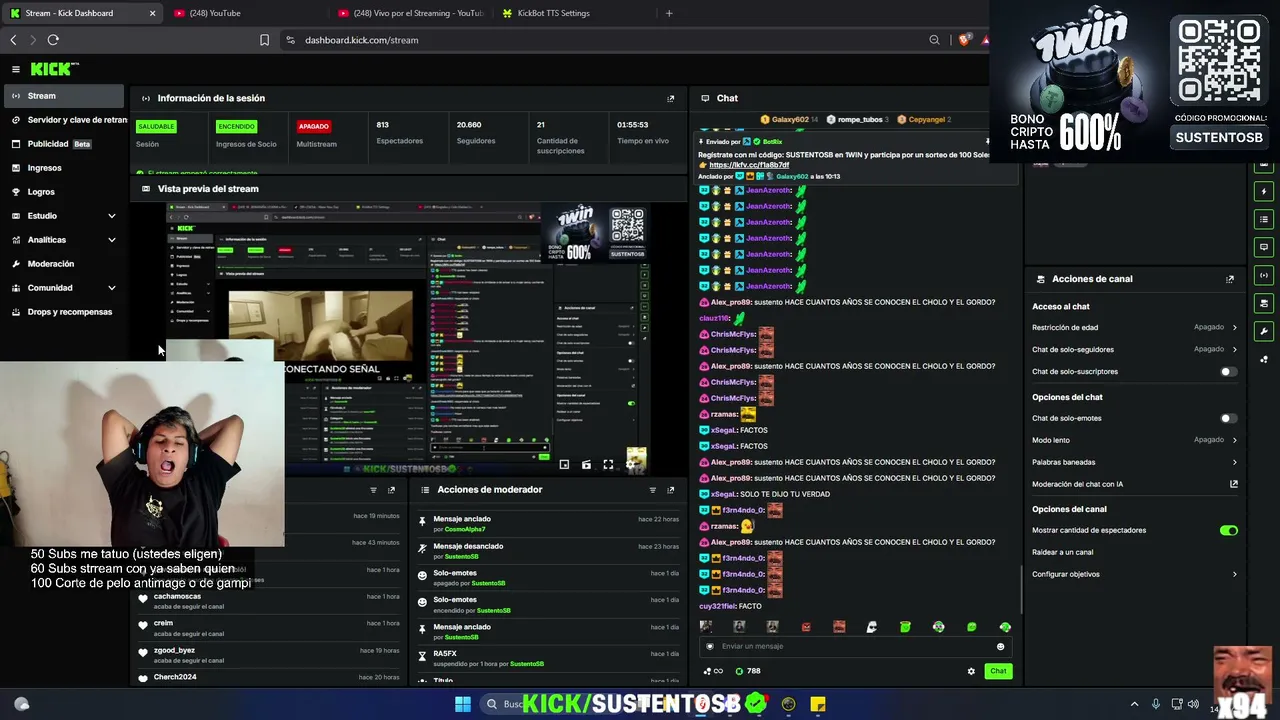Toggle fullscreen on stream preview
Screen dimensions: 1280x720
point(608,464)
